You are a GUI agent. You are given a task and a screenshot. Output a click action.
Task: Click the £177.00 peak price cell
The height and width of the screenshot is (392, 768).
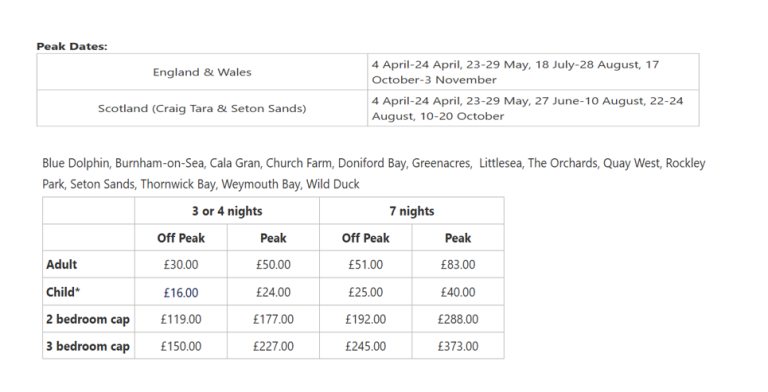(273, 319)
